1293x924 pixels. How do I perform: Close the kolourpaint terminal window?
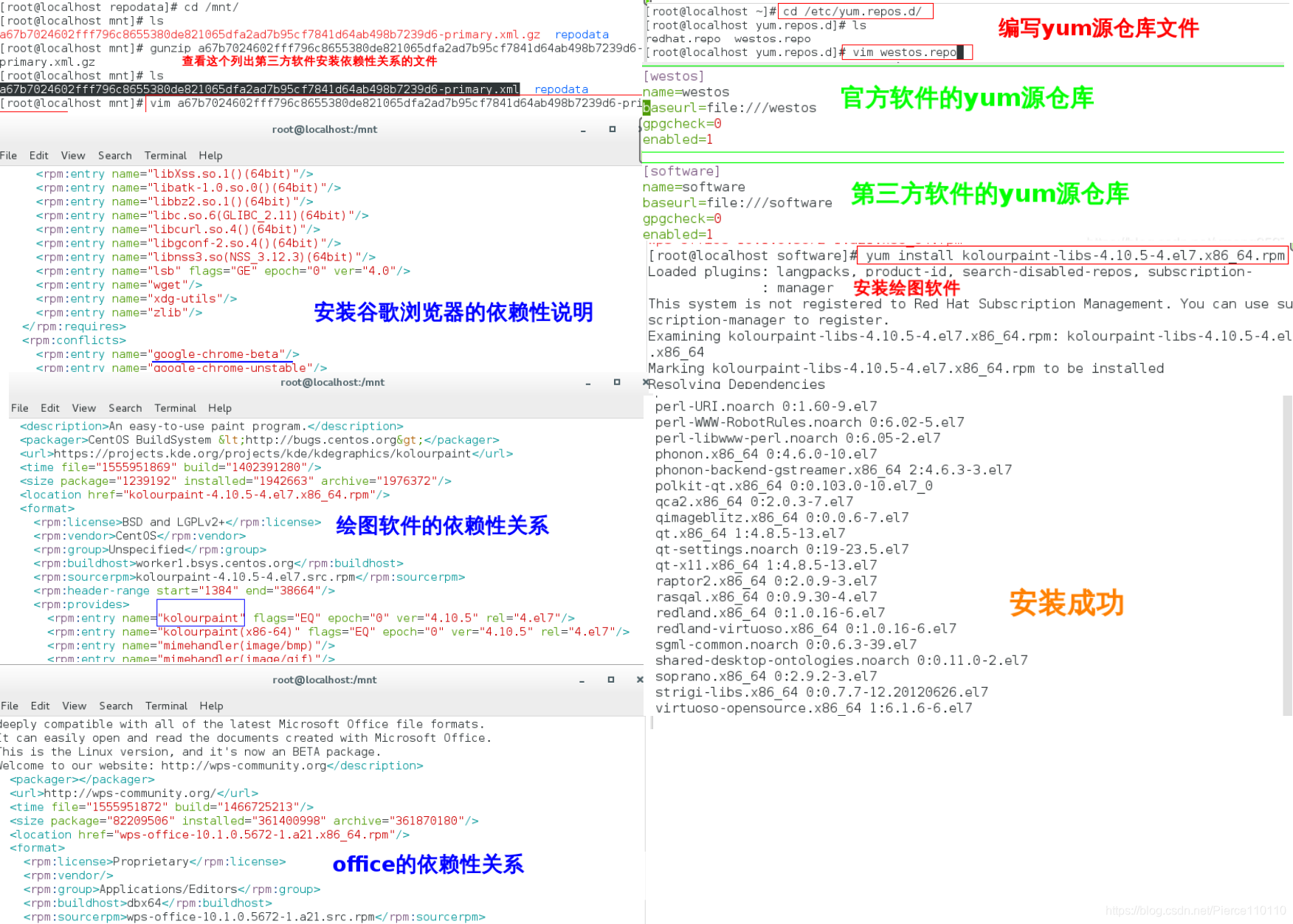[x=646, y=382]
